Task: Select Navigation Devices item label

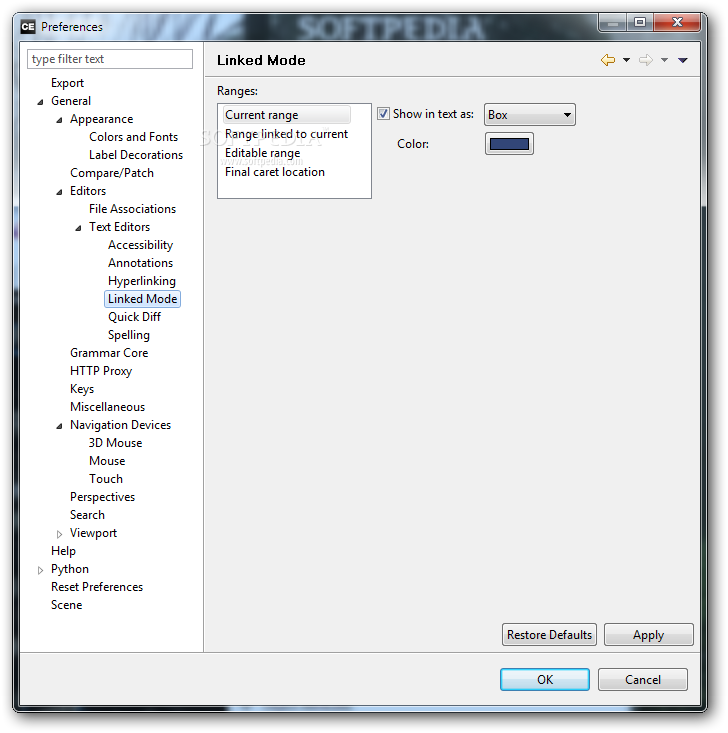Action: point(120,425)
